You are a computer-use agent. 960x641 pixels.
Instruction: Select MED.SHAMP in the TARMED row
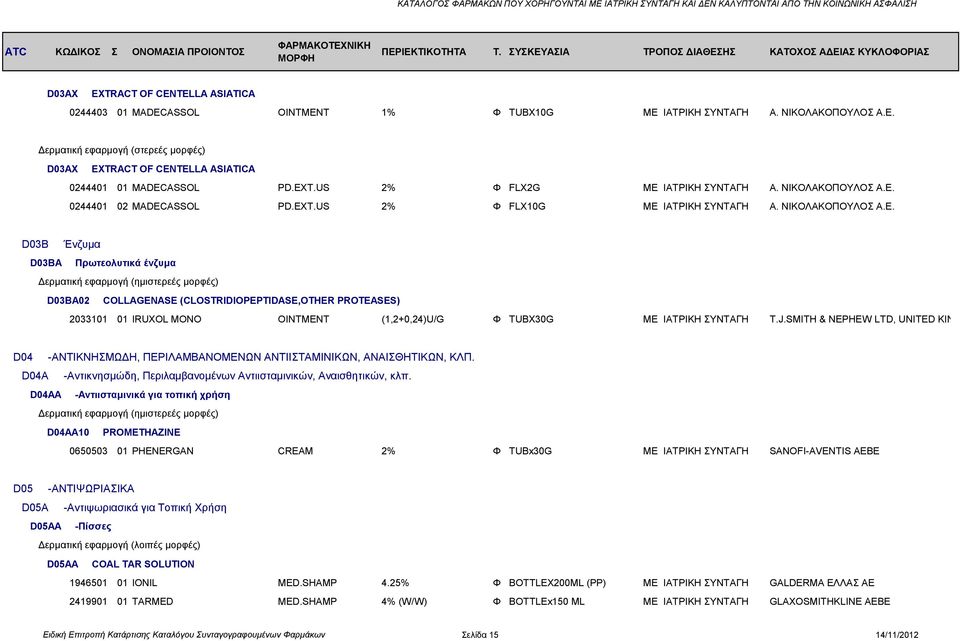(x=307, y=602)
